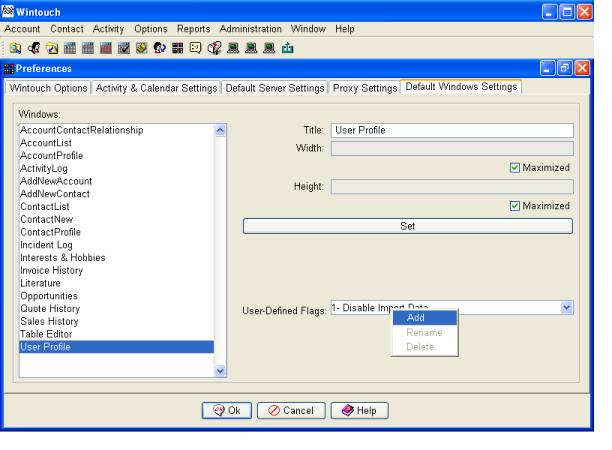Select AddNewContact in Windows list
Viewport: 612px width, 450px height.
[117, 194]
